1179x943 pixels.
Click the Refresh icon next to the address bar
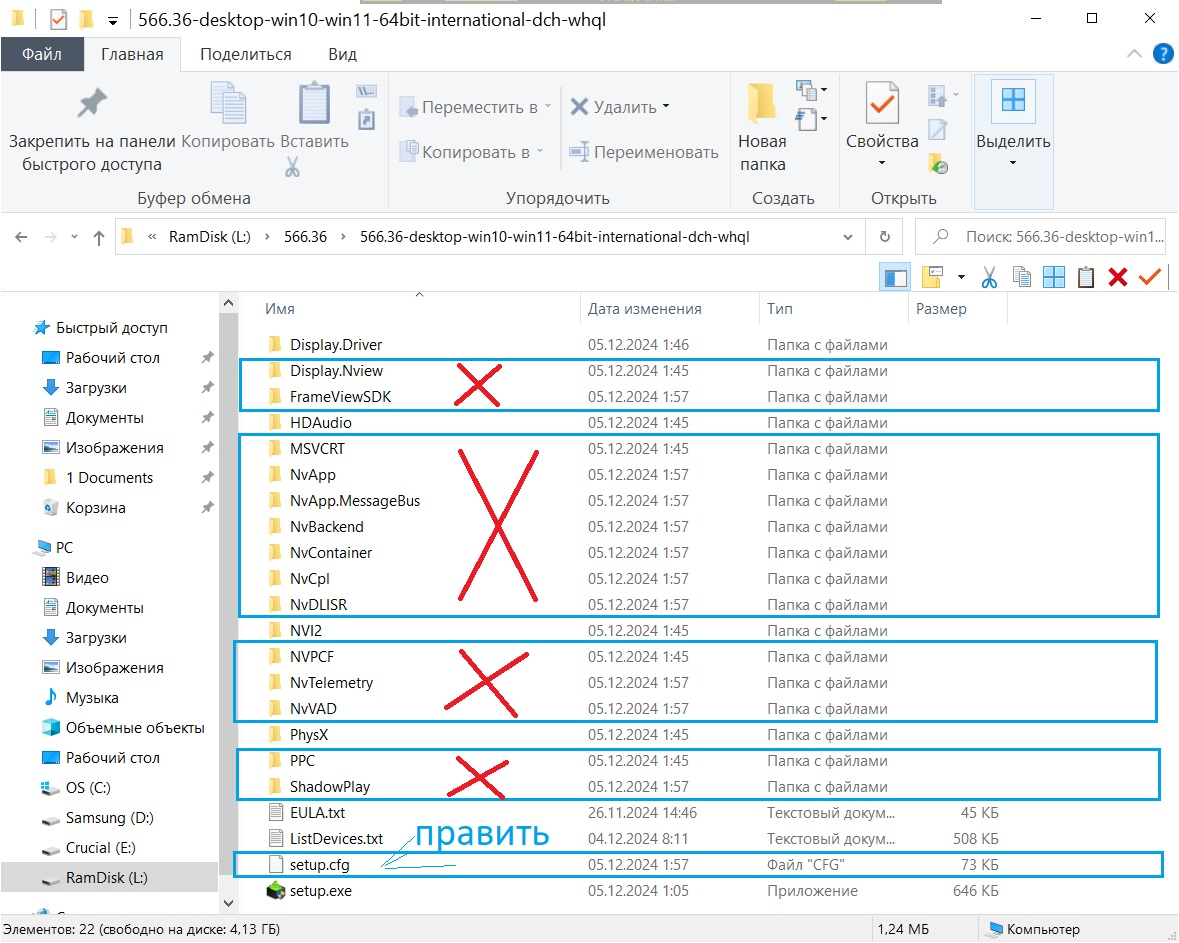pos(885,237)
